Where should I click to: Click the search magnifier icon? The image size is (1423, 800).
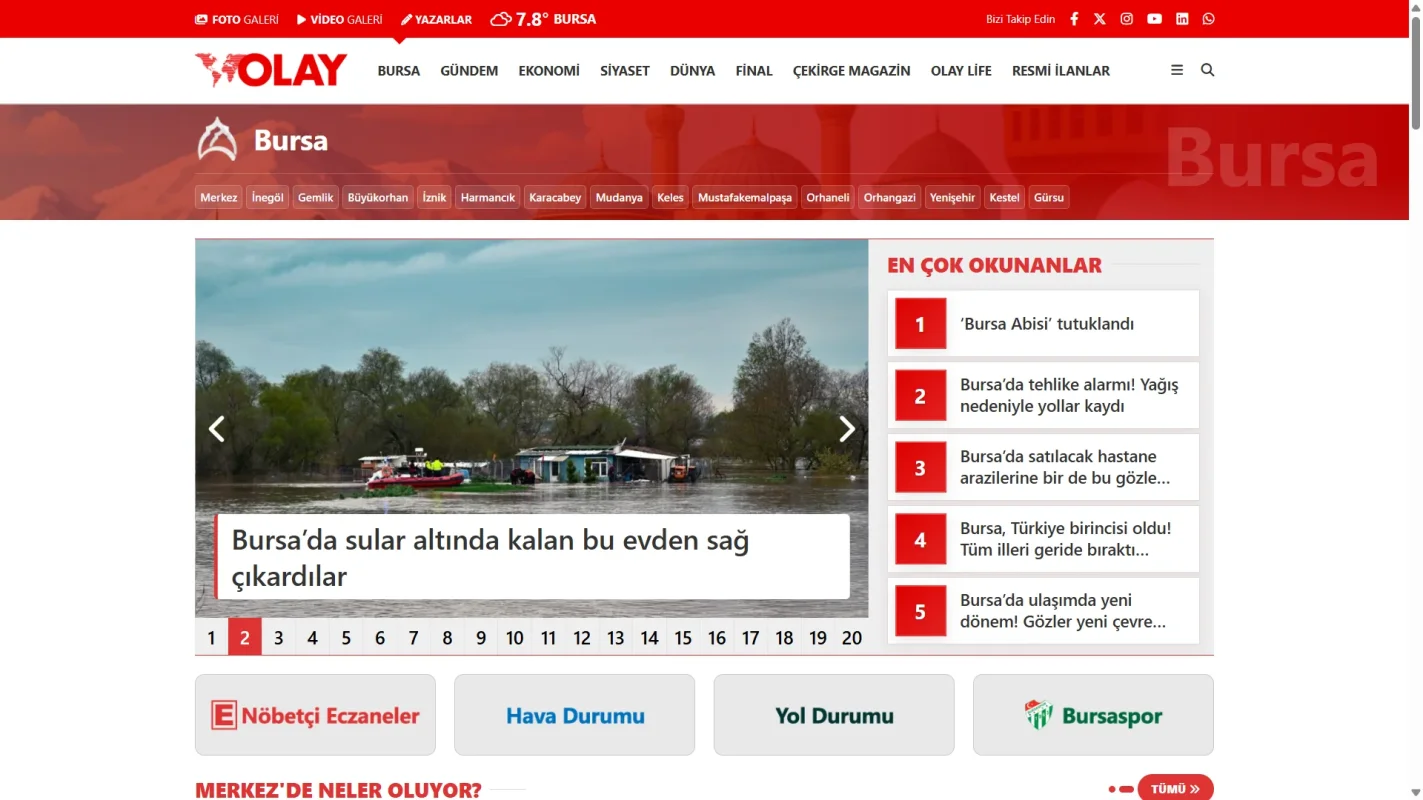pyautogui.click(x=1207, y=70)
